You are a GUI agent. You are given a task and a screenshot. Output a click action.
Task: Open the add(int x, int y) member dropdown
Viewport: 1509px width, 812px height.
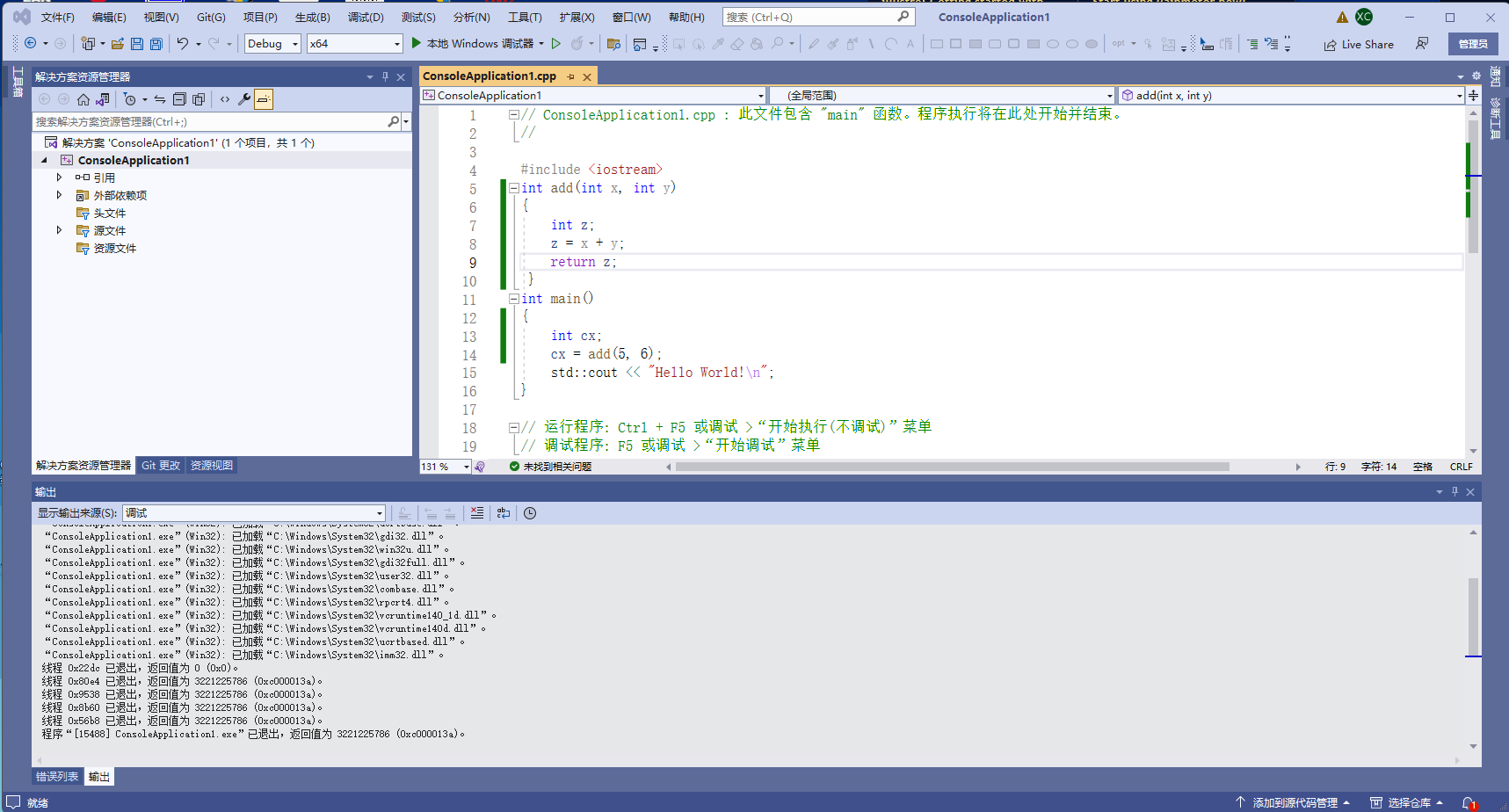click(x=1291, y=95)
